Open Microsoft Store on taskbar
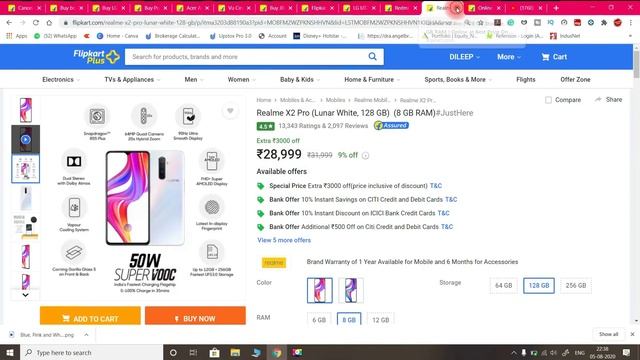The height and width of the screenshot is (360, 640). (x=214, y=352)
